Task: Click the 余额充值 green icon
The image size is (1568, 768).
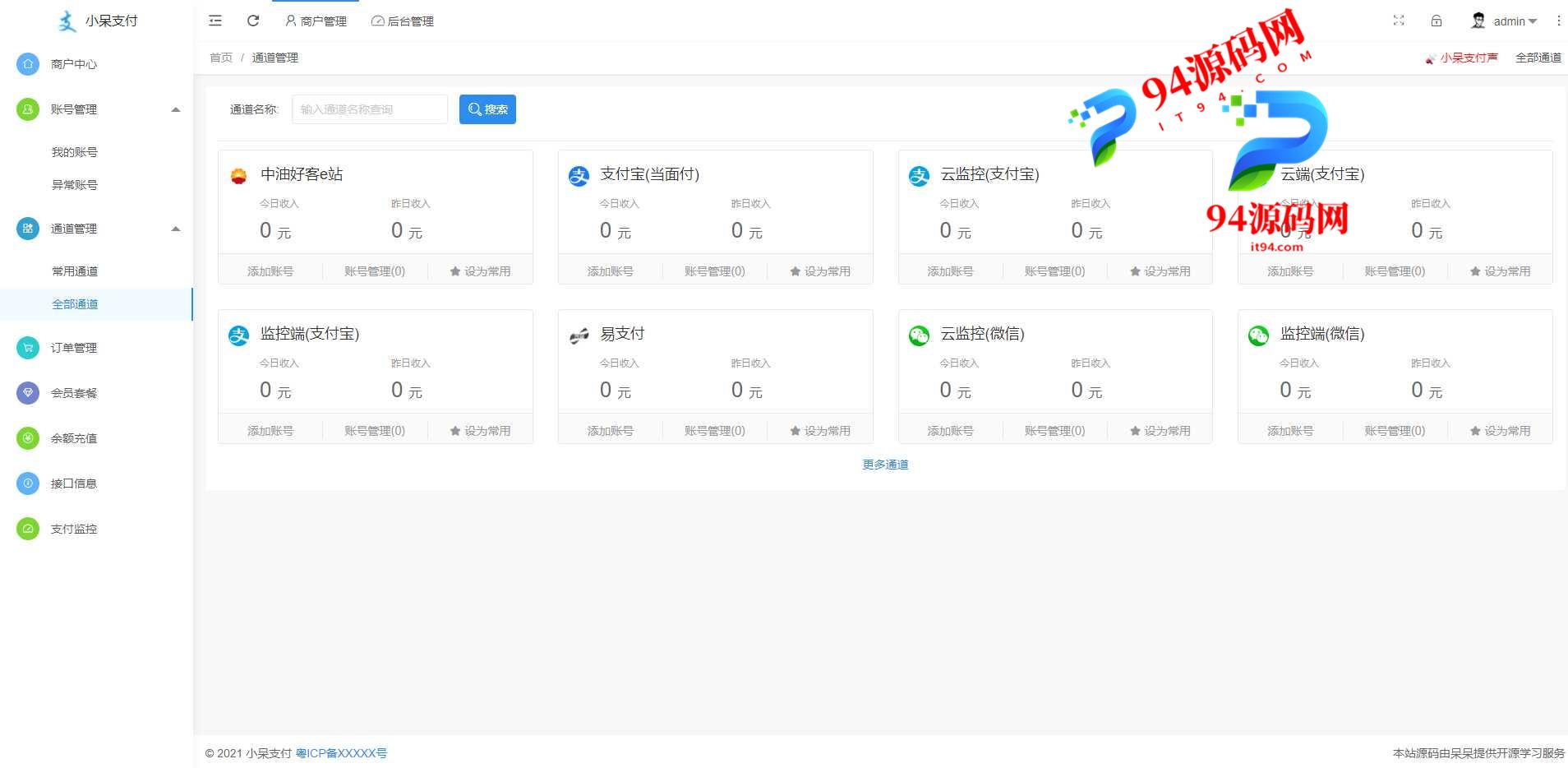Action: click(x=28, y=438)
